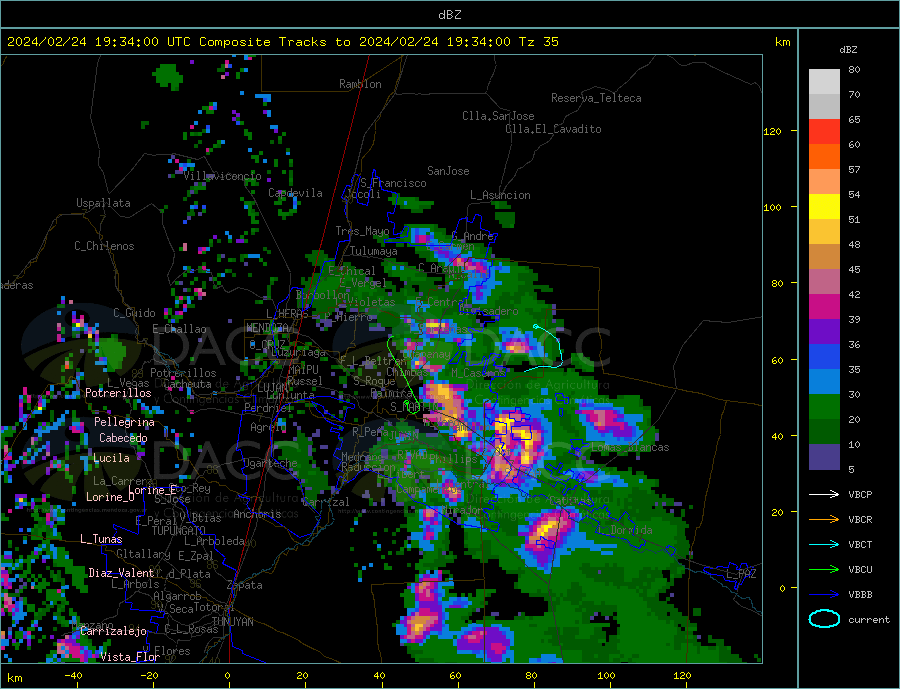Select the deep orange 57–60 dBZ swatch
Image resolution: width=900 pixels, height=689 pixels.
click(x=824, y=157)
